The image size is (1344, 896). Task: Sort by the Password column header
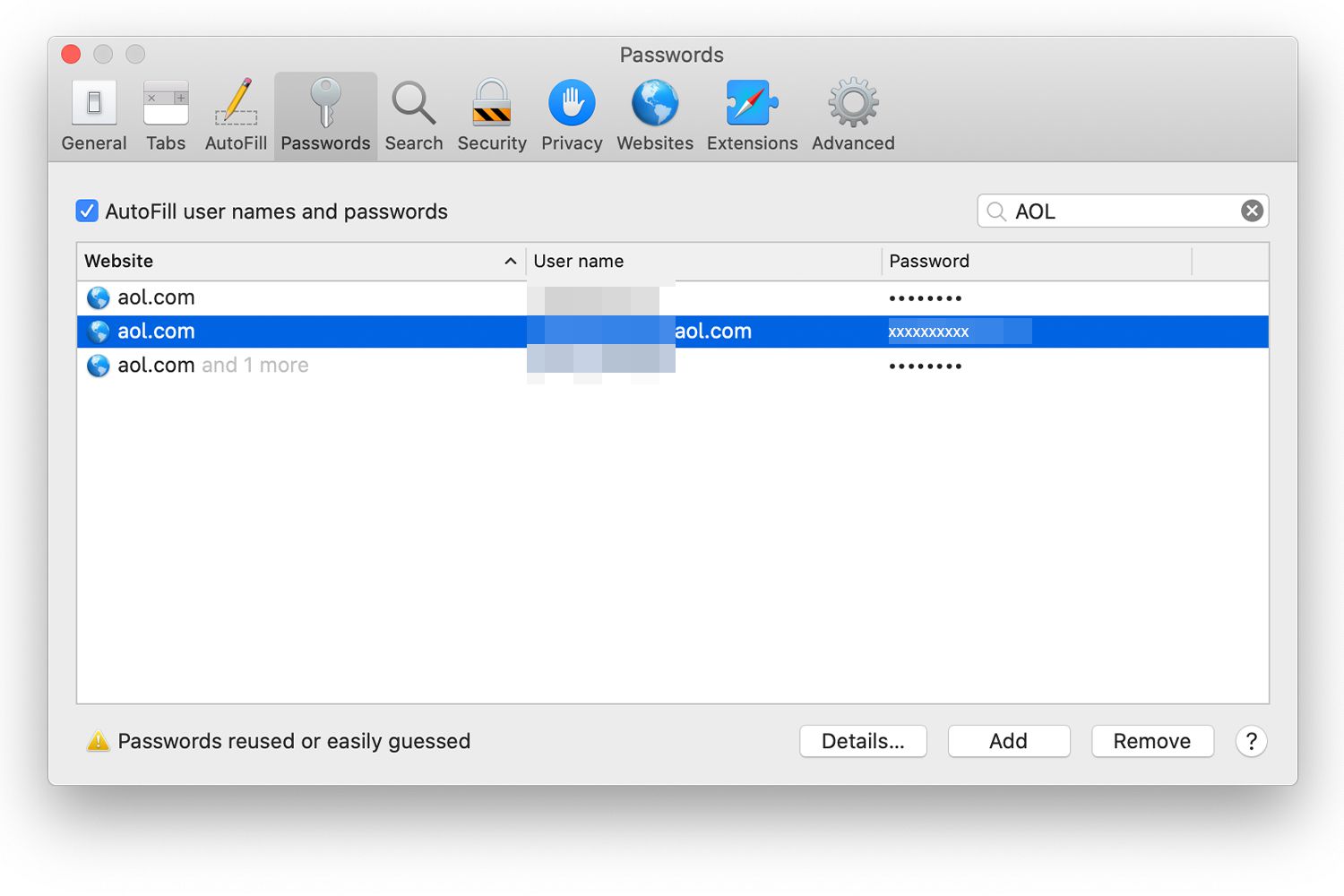1037,261
